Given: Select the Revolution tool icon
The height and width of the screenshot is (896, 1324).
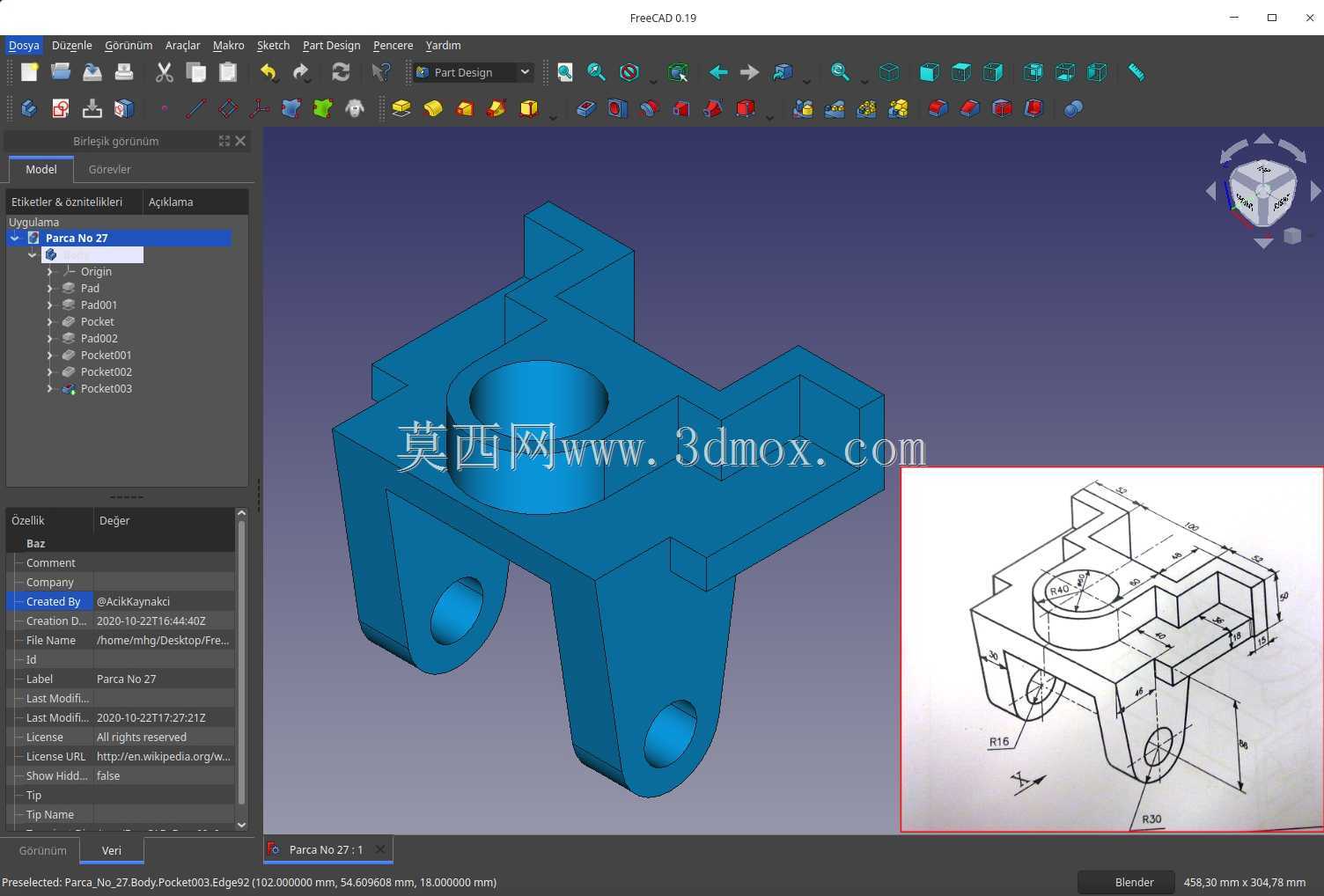Looking at the screenshot, I should tap(433, 108).
